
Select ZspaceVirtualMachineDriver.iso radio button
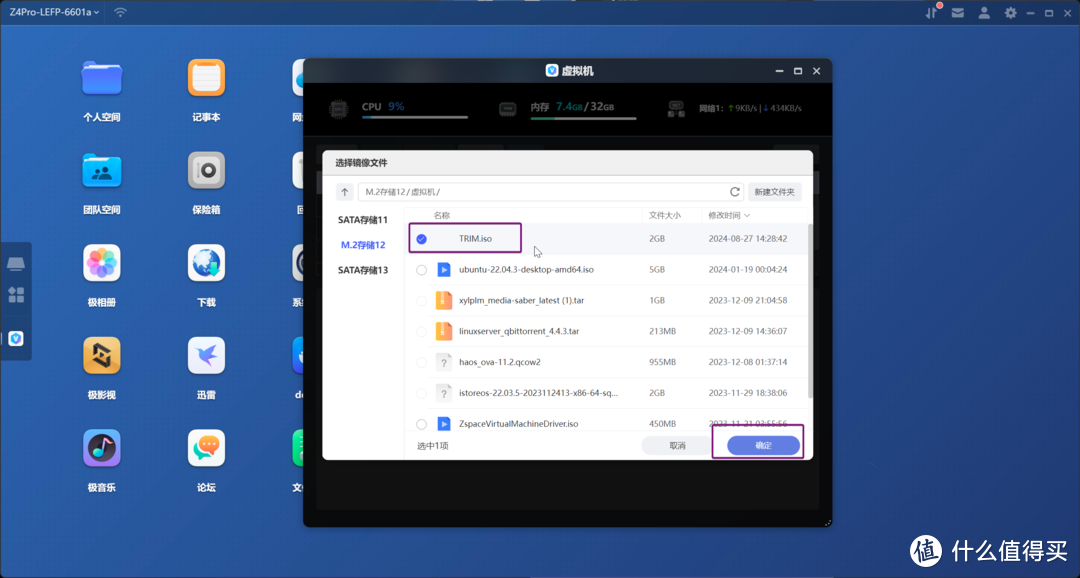click(x=421, y=424)
